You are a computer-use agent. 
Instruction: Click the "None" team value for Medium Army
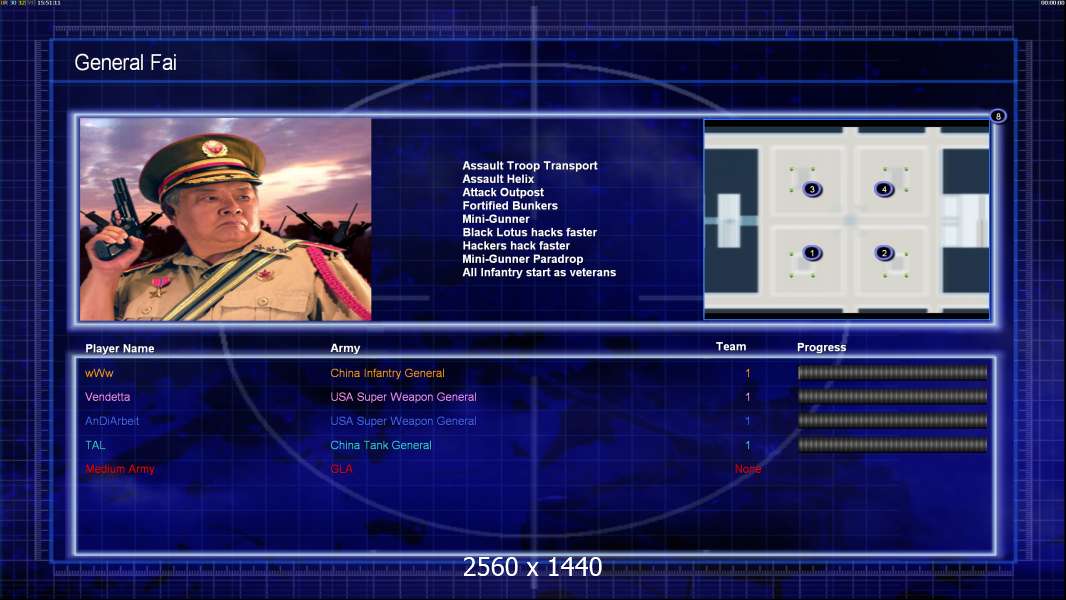748,469
